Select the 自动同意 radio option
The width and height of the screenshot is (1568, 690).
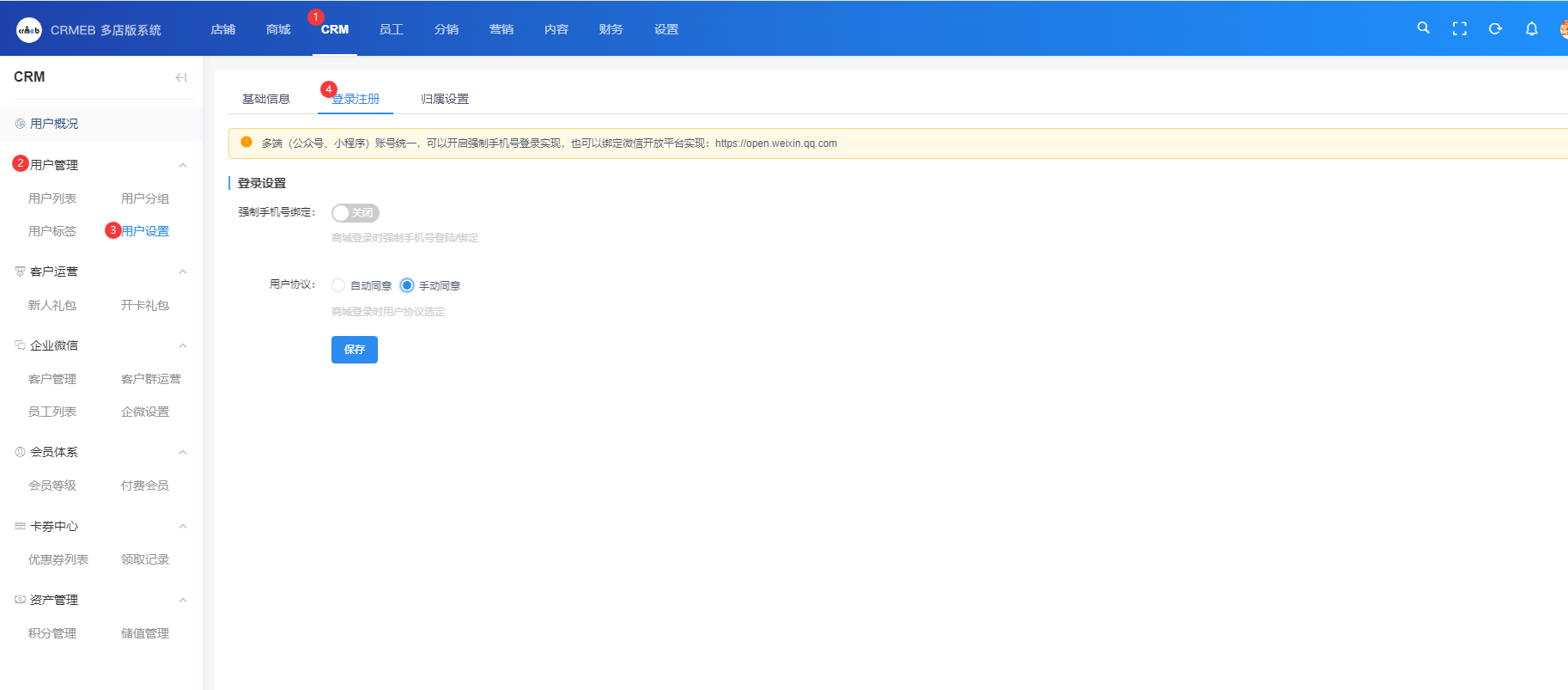338,285
